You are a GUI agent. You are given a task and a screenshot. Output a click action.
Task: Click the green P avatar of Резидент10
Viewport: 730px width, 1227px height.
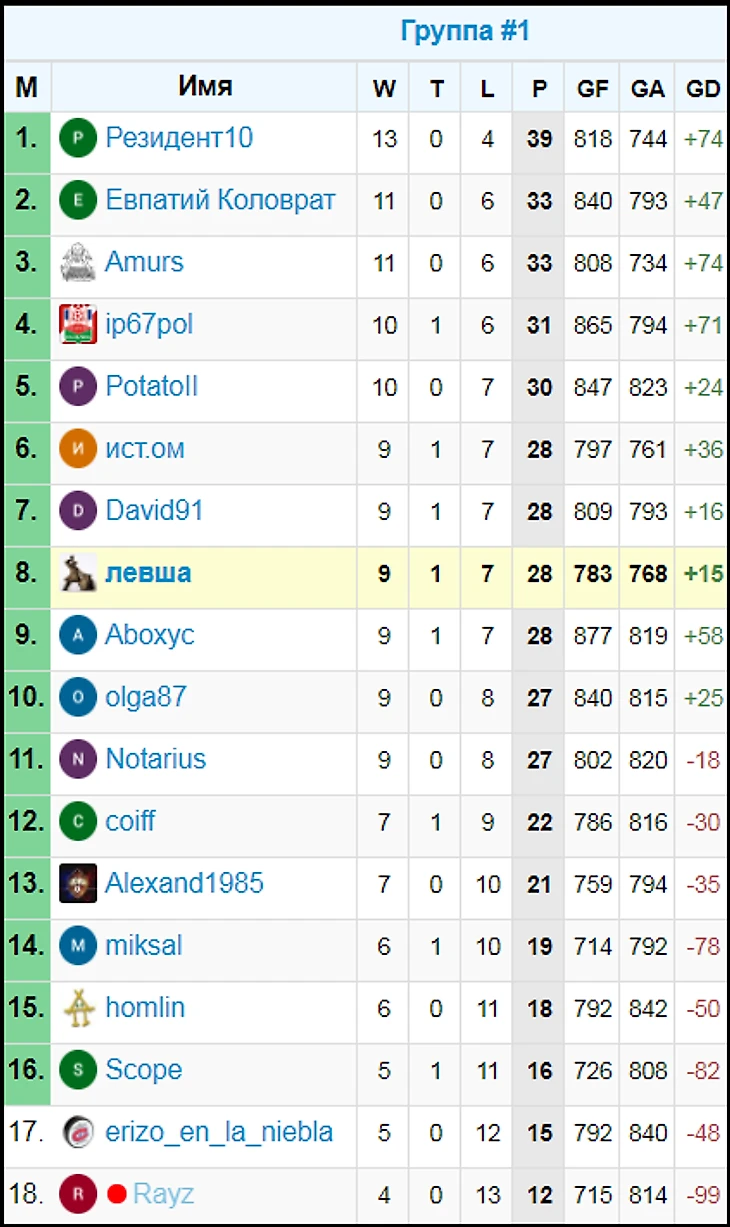[x=78, y=139]
